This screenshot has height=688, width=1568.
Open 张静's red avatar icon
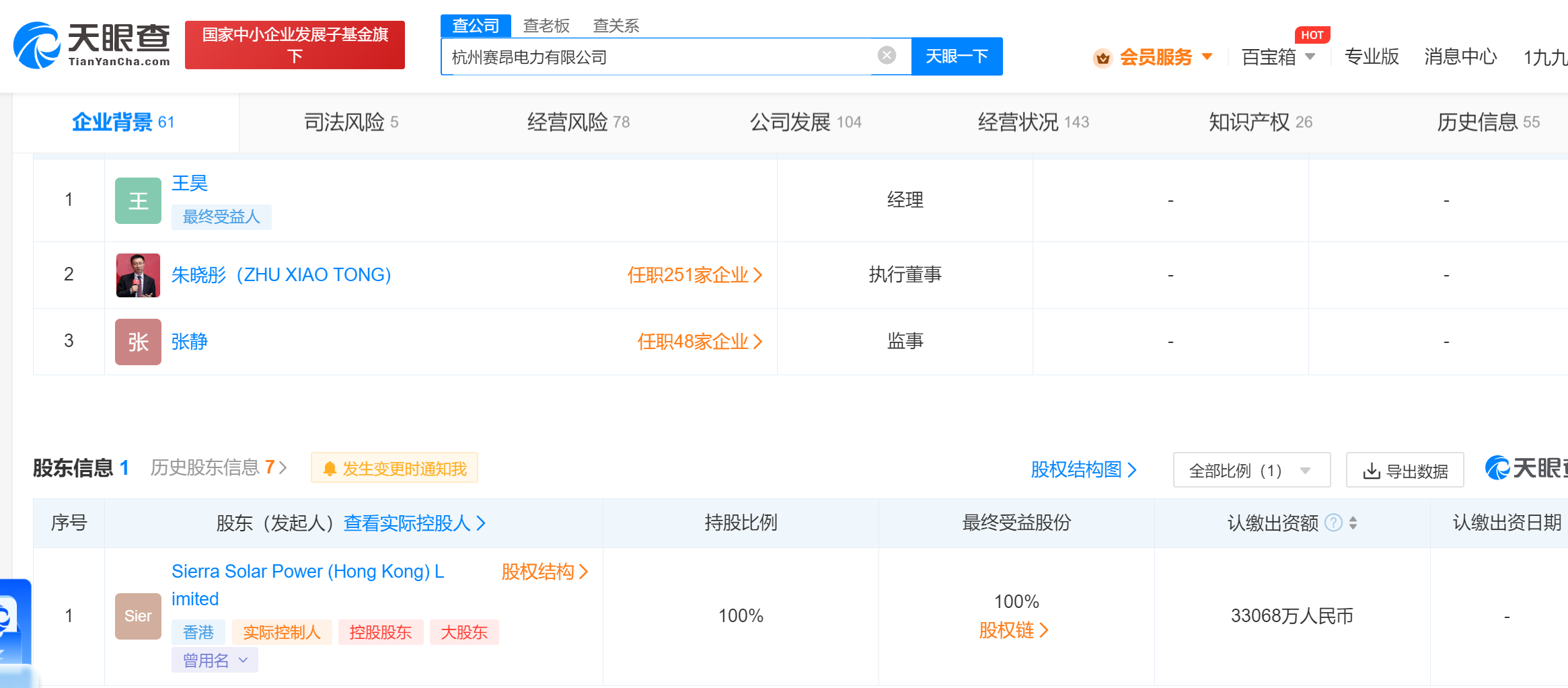138,342
